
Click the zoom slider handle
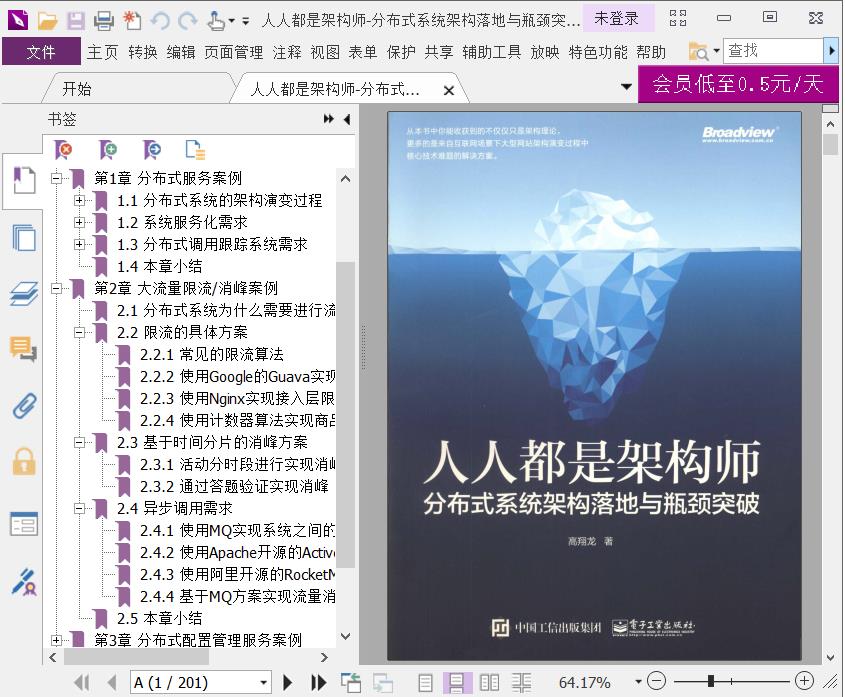point(711,681)
